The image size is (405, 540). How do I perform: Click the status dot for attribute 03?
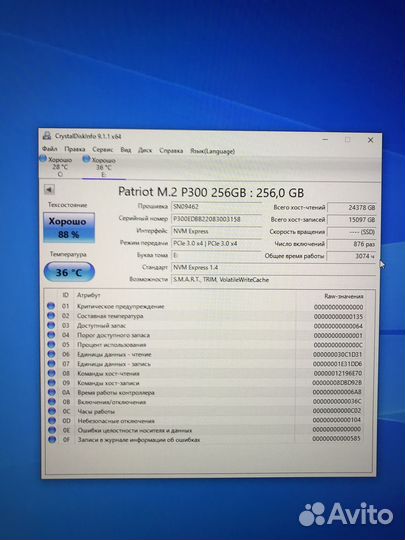point(51,325)
